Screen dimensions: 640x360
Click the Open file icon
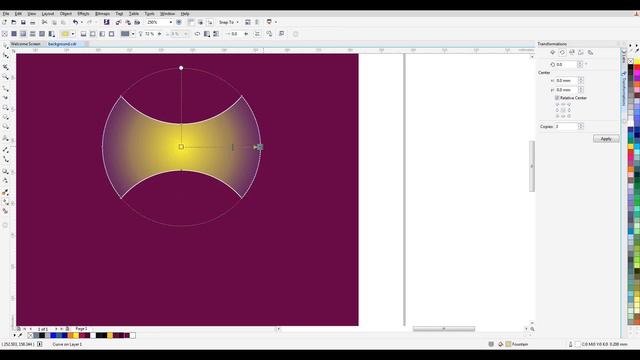pyautogui.click(x=13, y=22)
